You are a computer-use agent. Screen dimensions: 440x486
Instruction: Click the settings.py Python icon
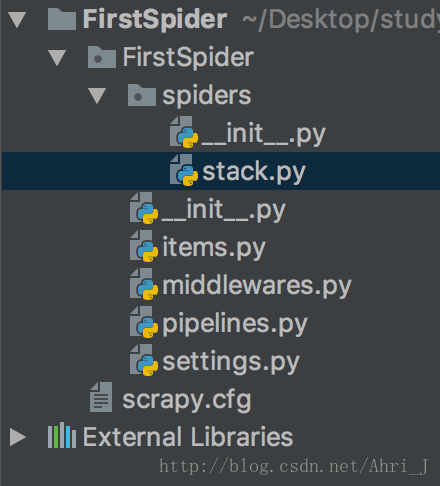[144, 360]
